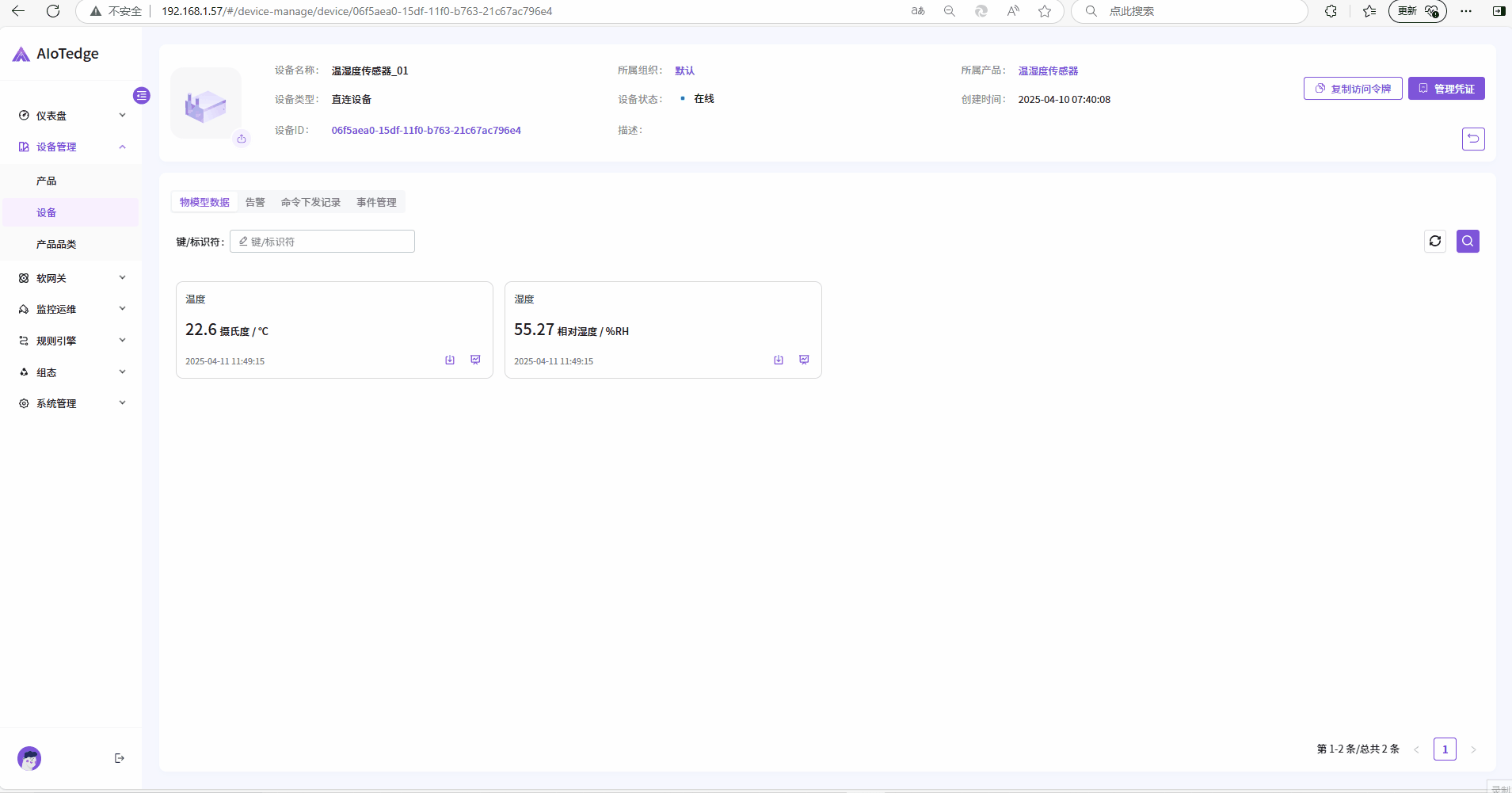The height and width of the screenshot is (793, 1512).
Task: Click the return arrow icon below 管理凭证
Action: click(1473, 139)
